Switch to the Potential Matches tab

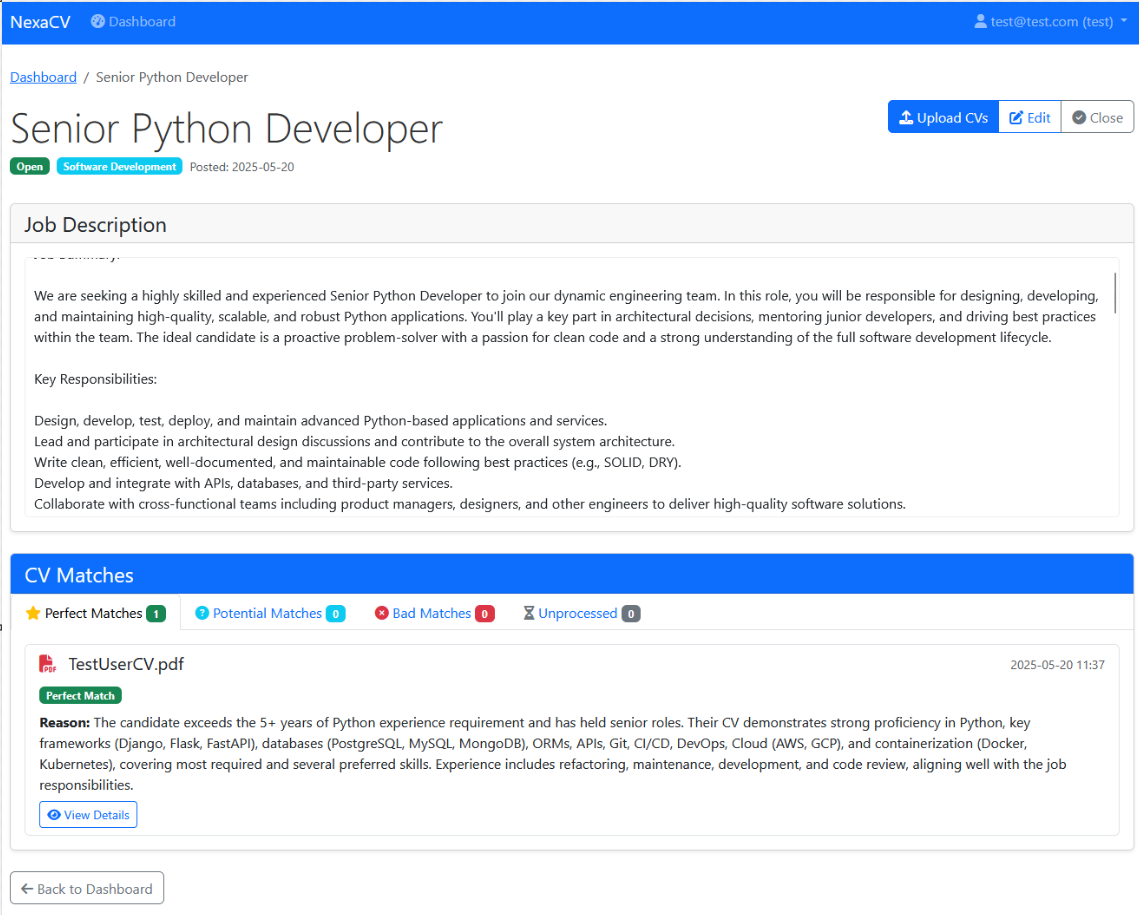click(x=268, y=613)
